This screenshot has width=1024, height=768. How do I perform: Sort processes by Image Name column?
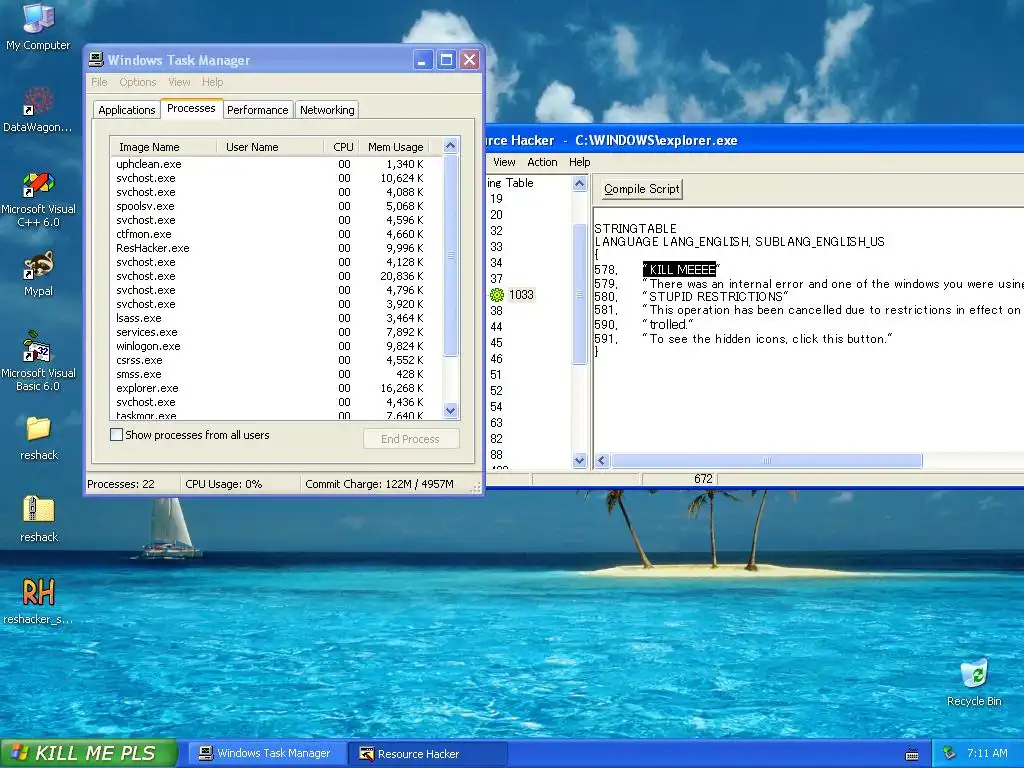tap(163, 147)
